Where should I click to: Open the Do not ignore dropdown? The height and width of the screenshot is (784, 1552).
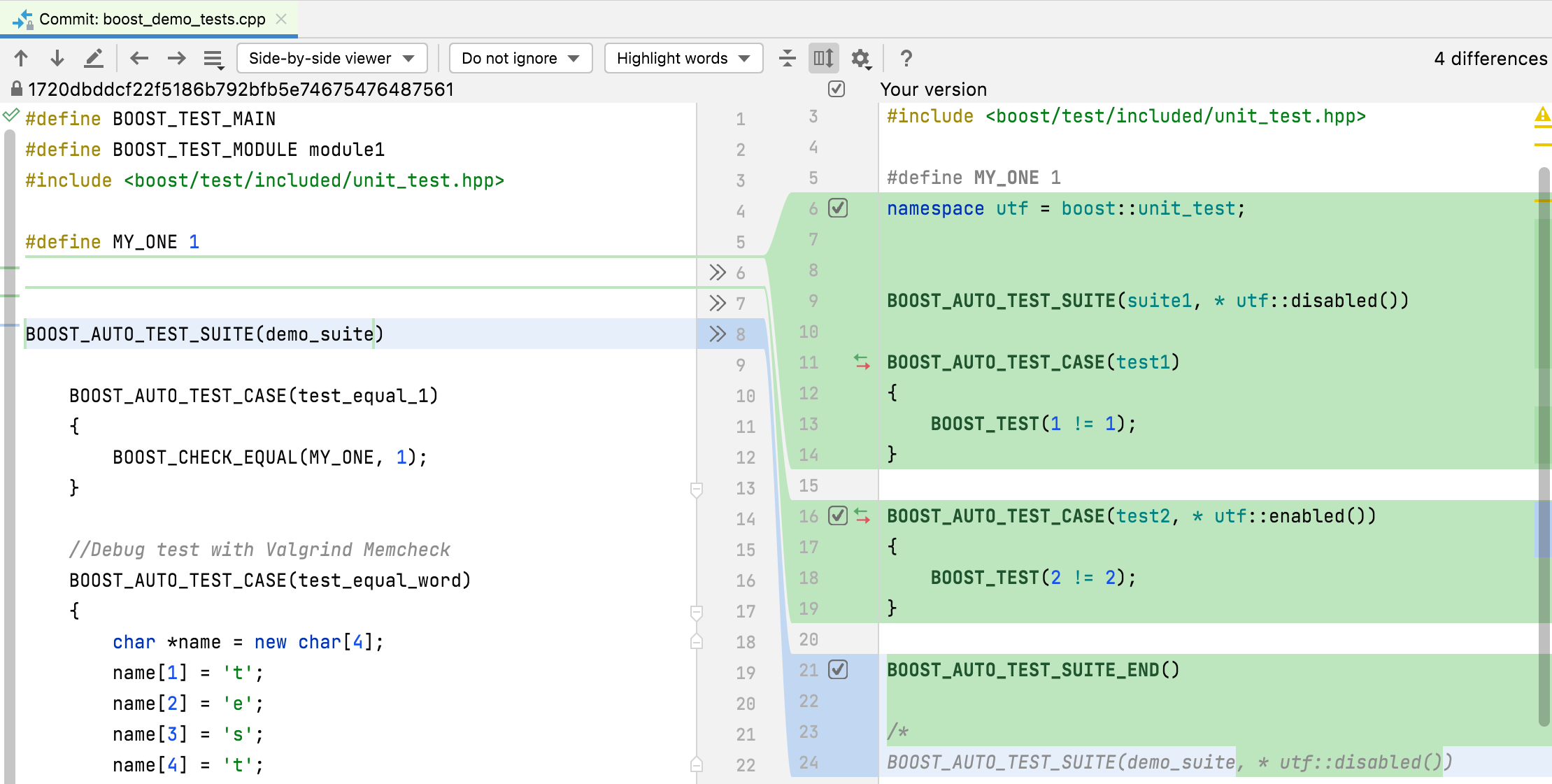point(520,58)
